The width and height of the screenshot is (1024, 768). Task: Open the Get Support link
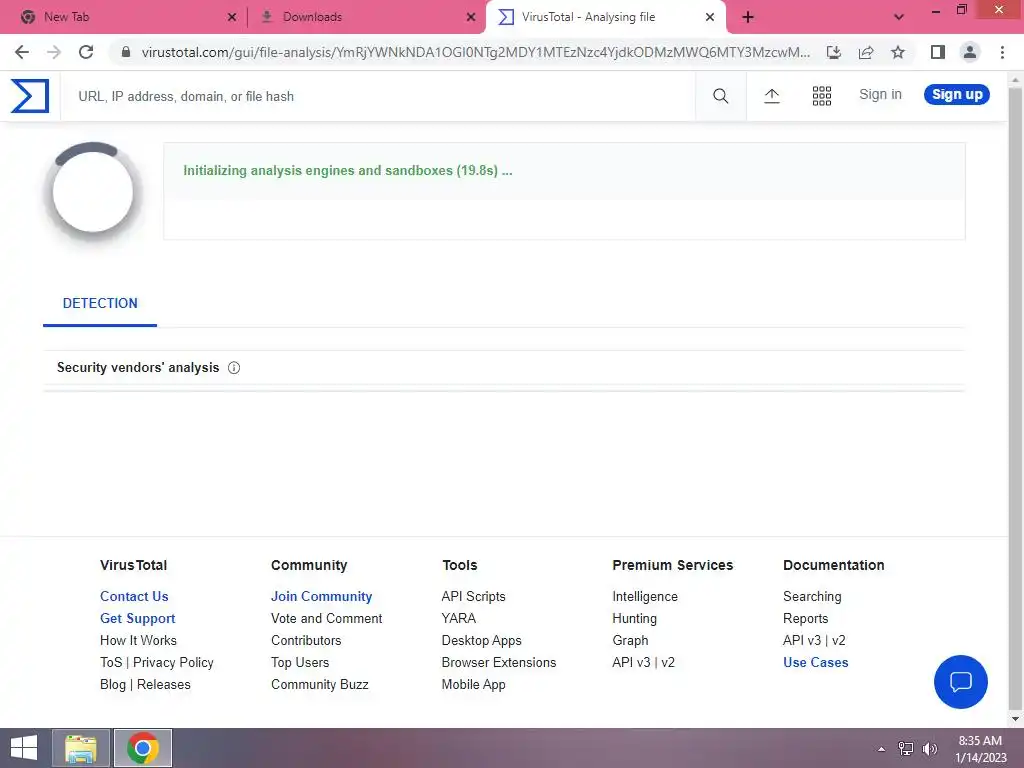coord(138,618)
